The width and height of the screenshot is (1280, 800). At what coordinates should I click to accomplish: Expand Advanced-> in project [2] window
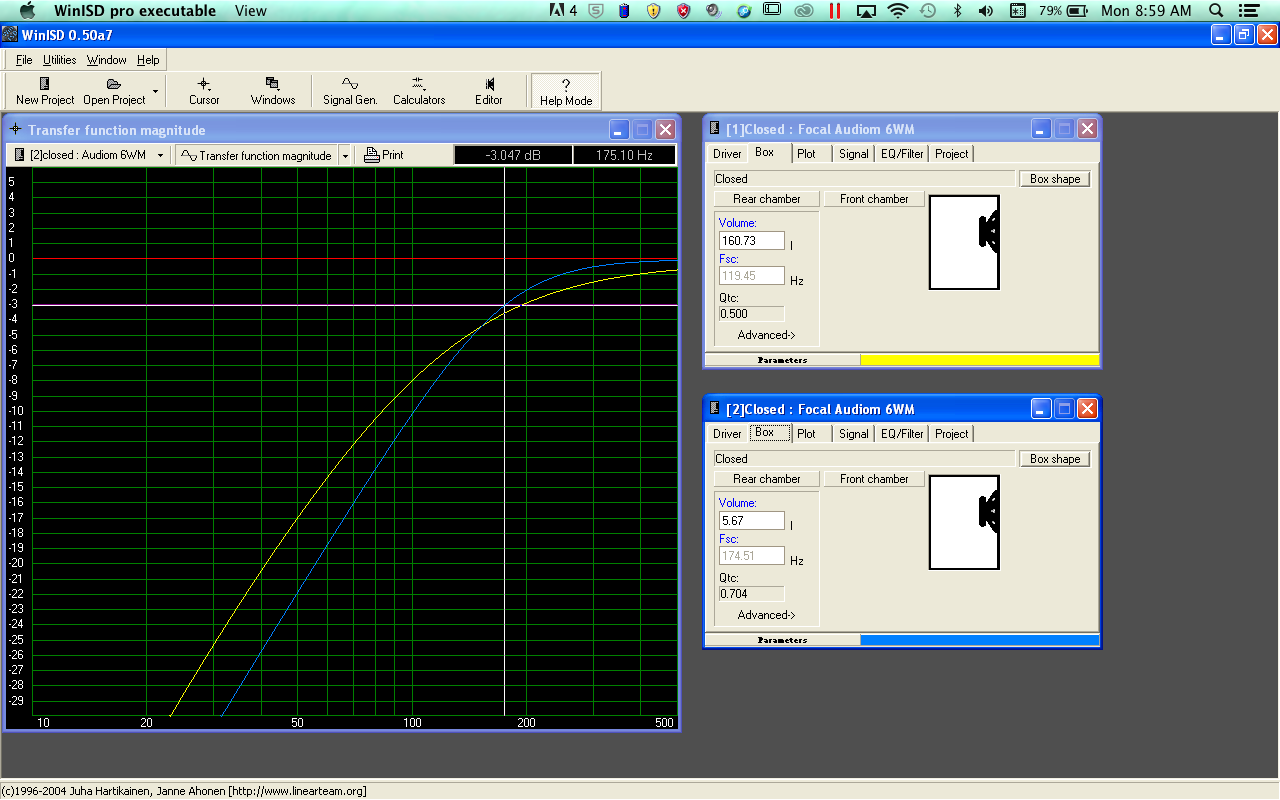coord(766,615)
